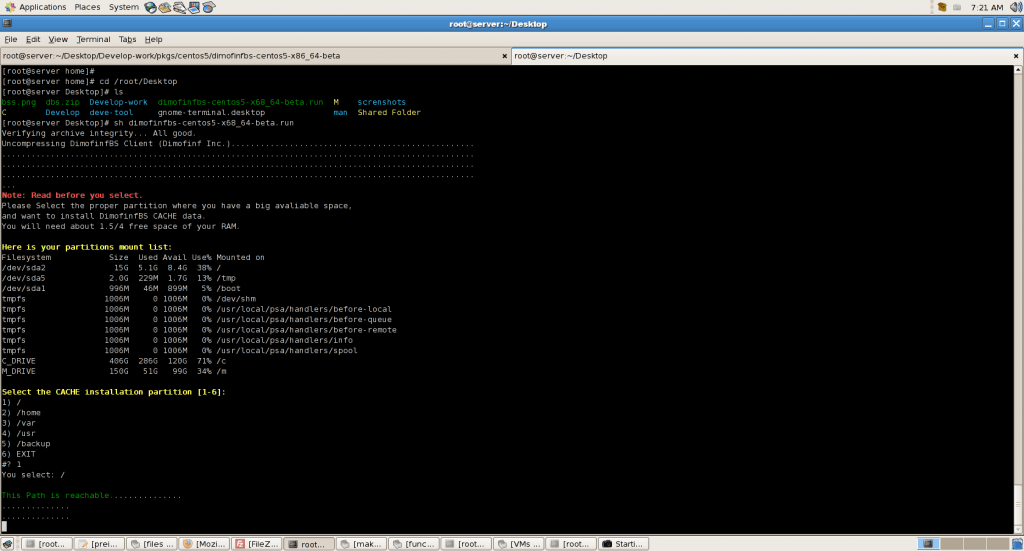Click 'gnome-terminal.desktop' file name in ls output
Image resolution: width=1024 pixels, height=551 pixels.
212,113
